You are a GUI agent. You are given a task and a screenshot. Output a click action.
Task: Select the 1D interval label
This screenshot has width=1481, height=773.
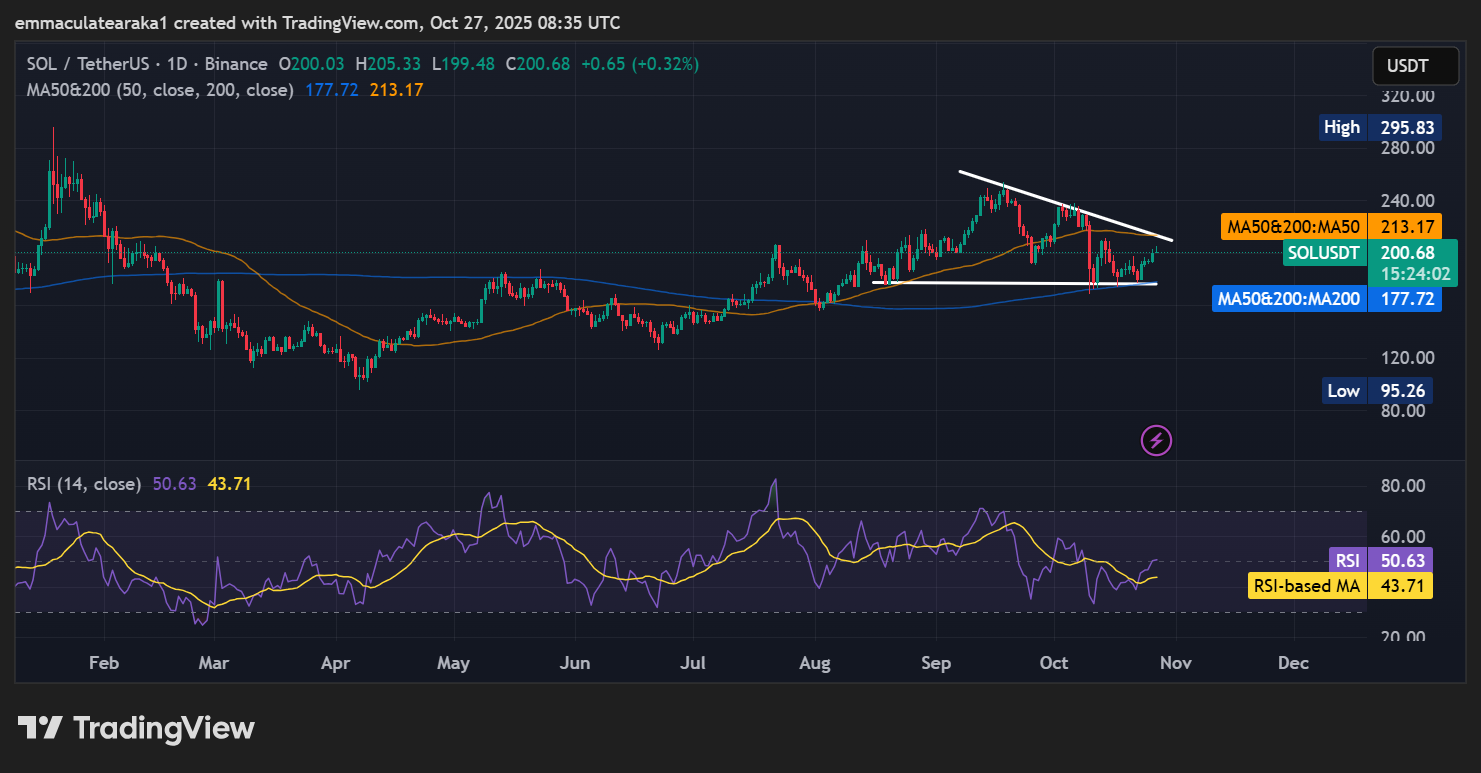(x=177, y=64)
